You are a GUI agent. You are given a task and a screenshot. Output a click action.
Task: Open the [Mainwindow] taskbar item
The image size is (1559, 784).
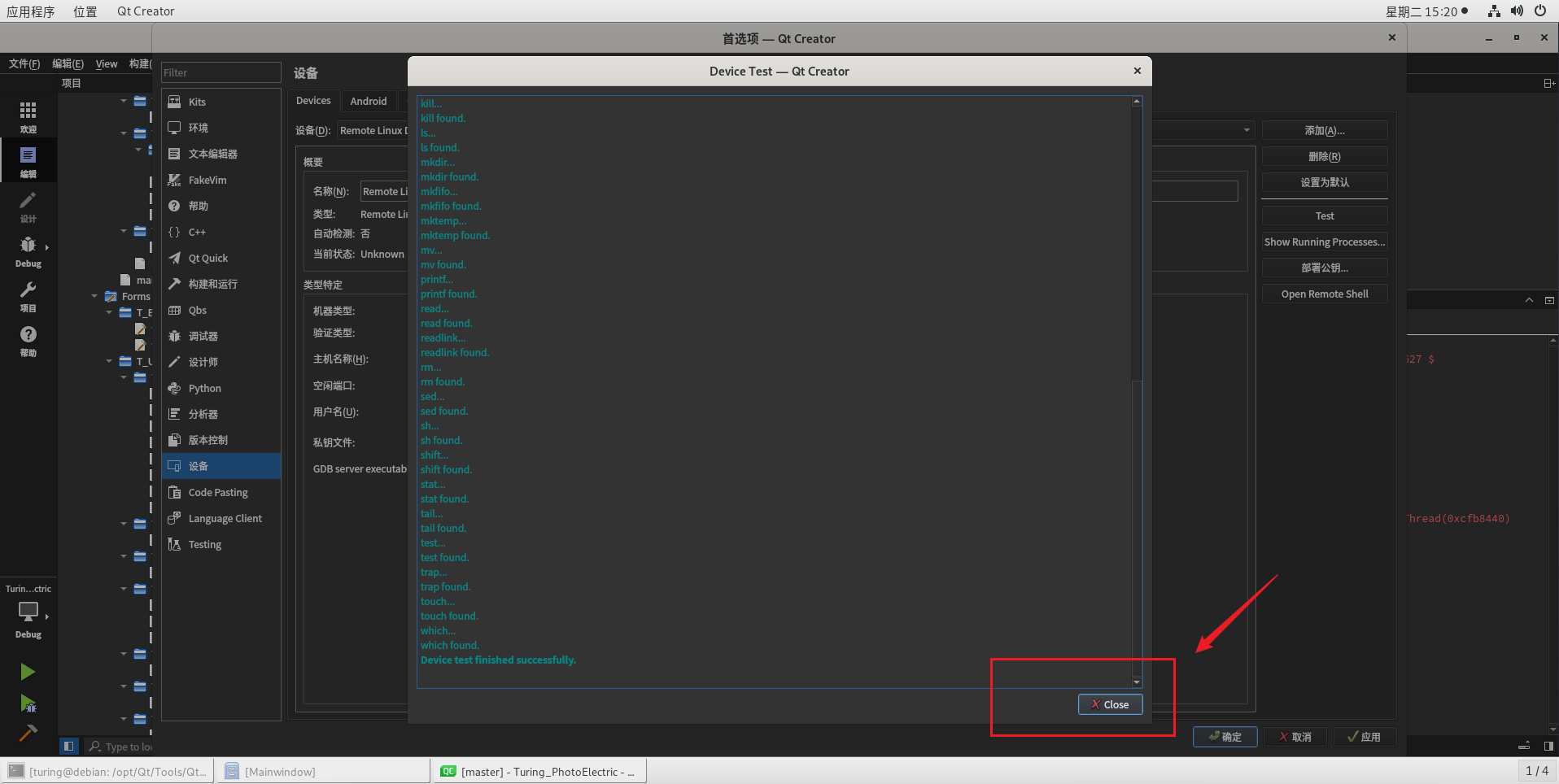pyautogui.click(x=325, y=771)
